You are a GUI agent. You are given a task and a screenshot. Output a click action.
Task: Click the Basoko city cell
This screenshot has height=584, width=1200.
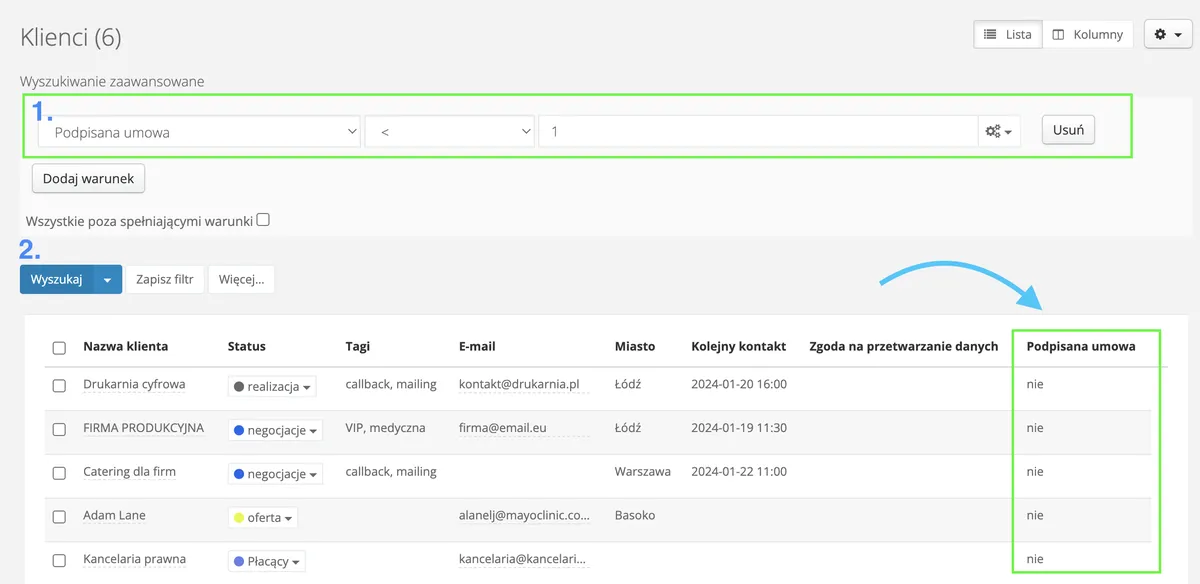click(x=636, y=516)
